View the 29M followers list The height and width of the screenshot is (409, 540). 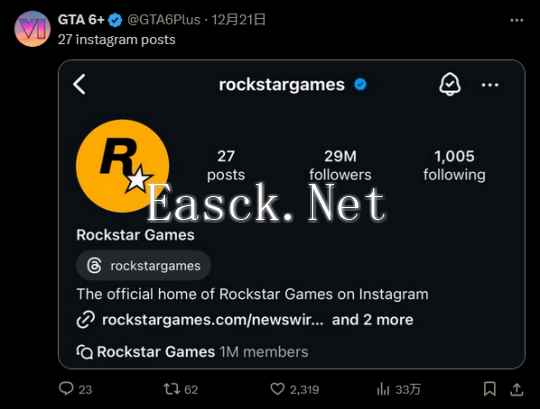coord(340,165)
